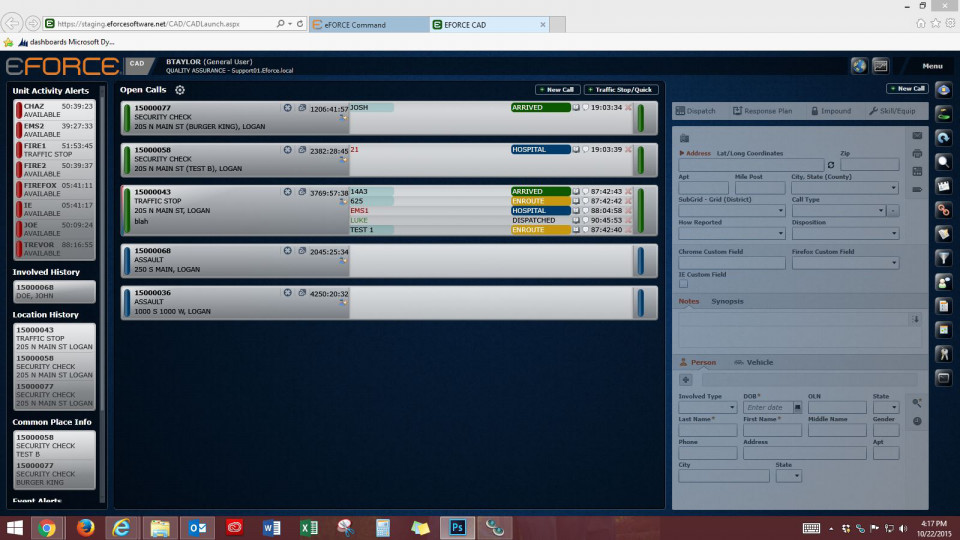This screenshot has height=540, width=960.
Task: Click the magnifier search icon in right sidebar
Action: pyautogui.click(x=942, y=162)
